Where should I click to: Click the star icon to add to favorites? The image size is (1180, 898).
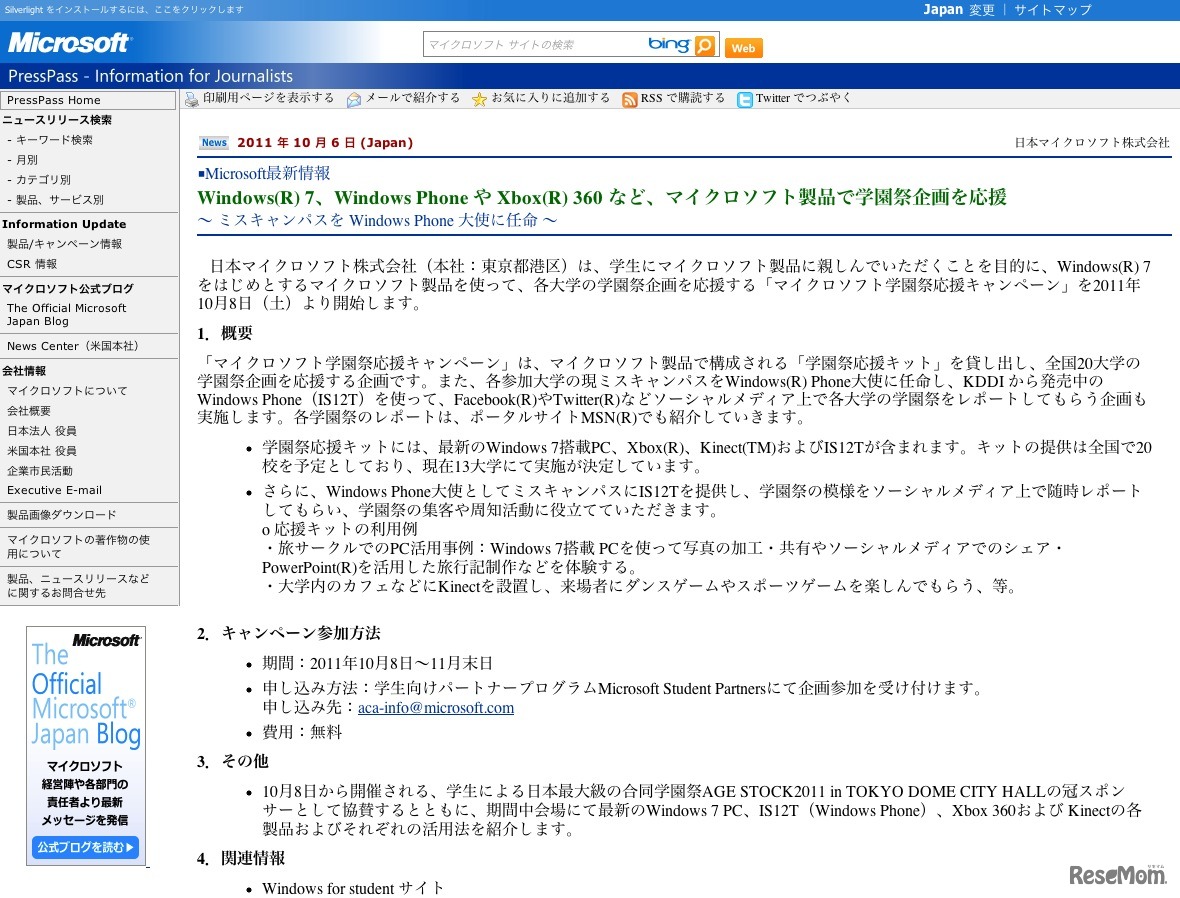pos(479,98)
